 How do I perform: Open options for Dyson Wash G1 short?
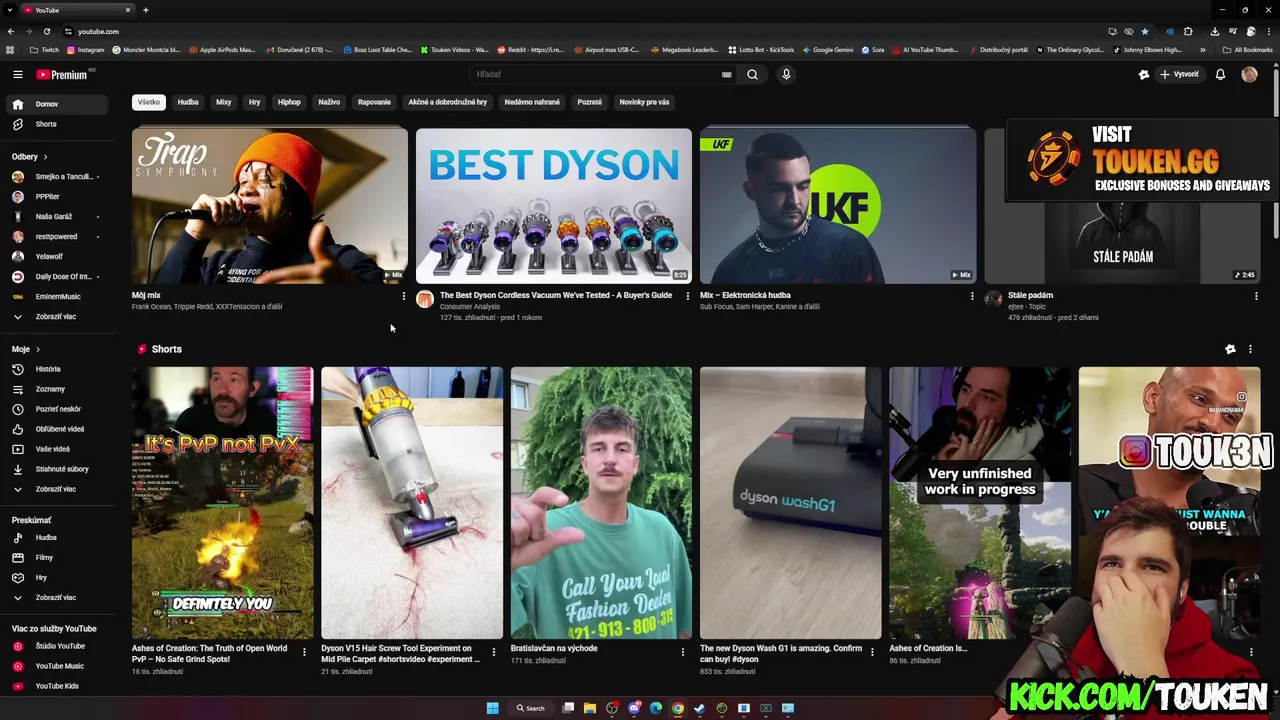click(872, 652)
